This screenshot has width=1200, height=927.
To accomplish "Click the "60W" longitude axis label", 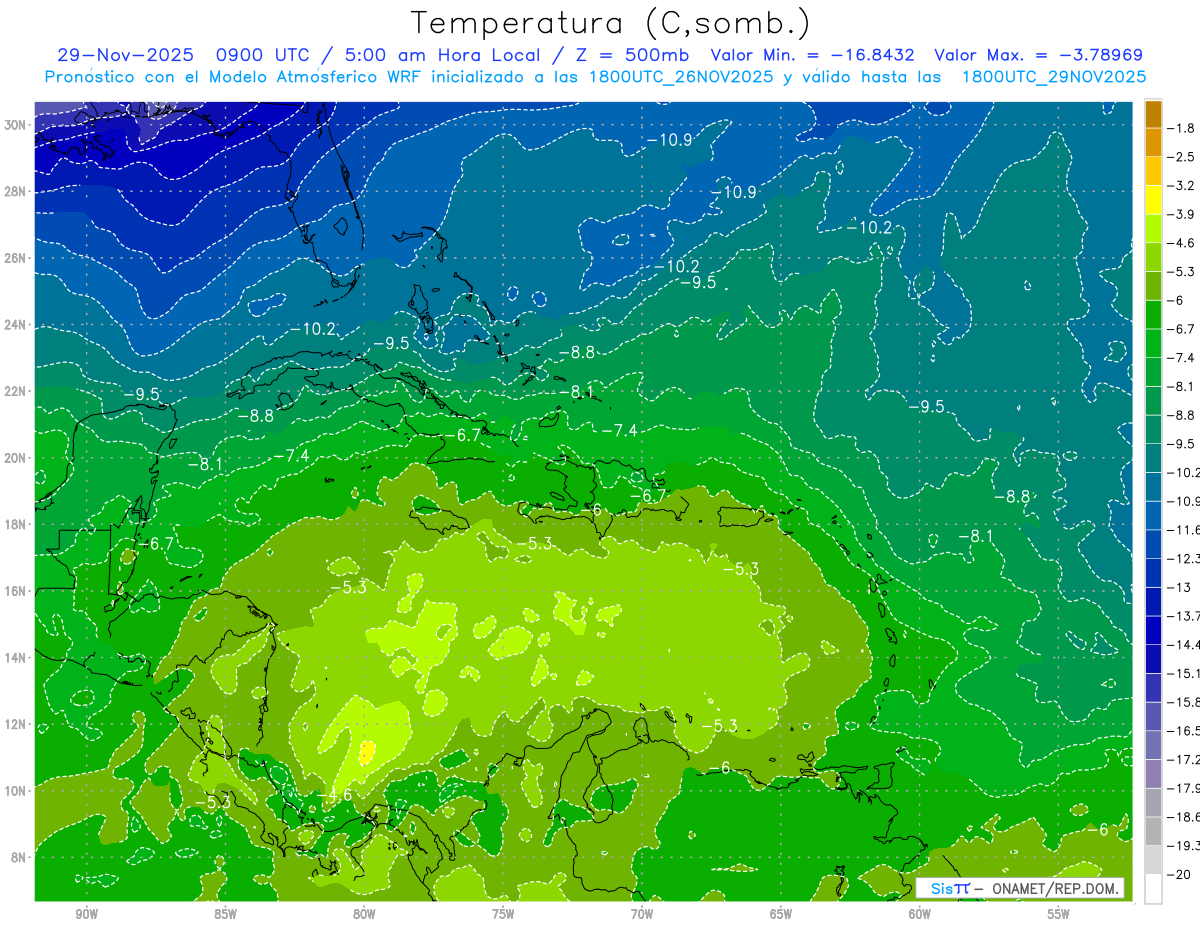I will pos(920,915).
